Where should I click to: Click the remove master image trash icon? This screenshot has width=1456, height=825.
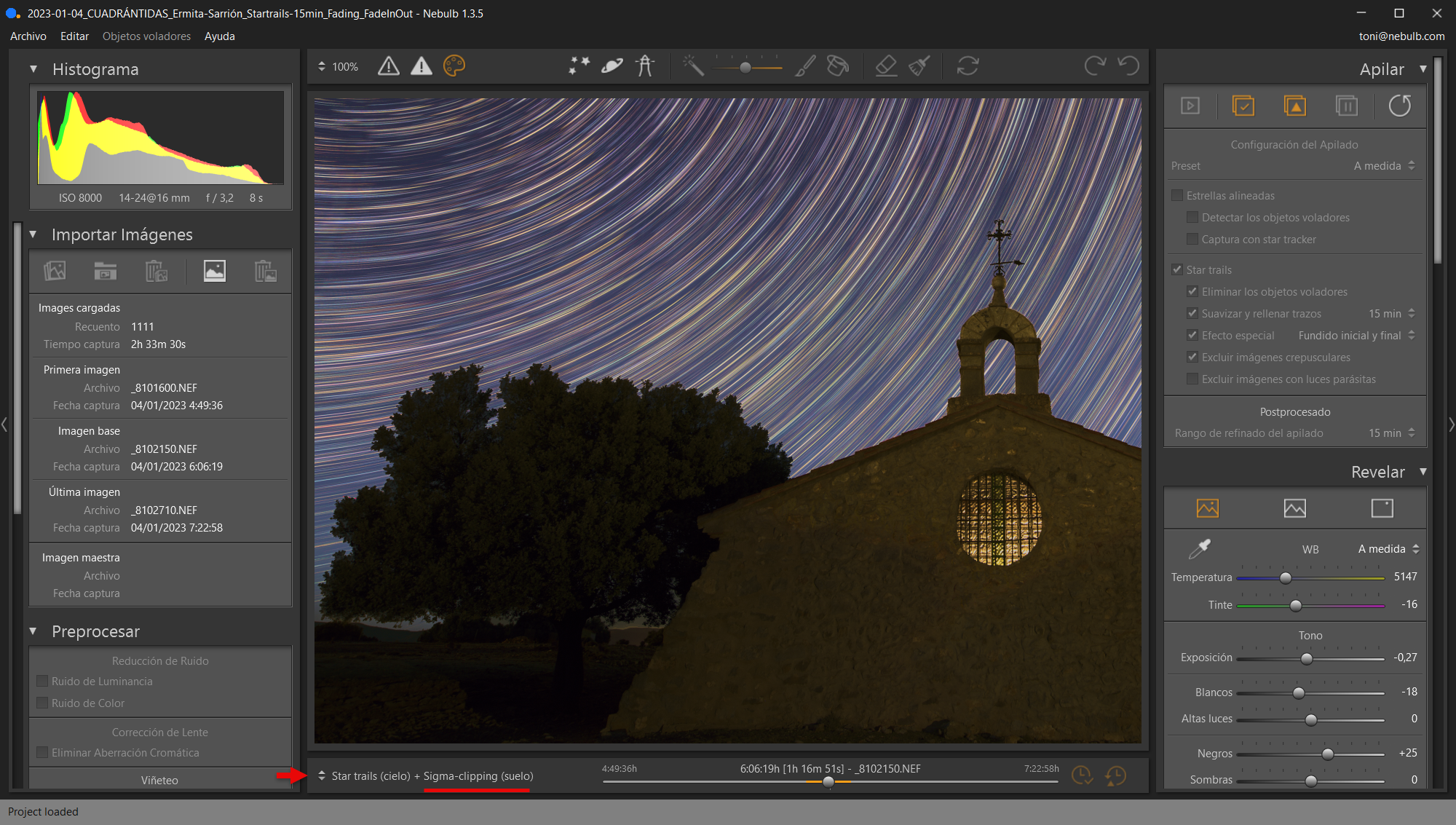click(x=265, y=271)
